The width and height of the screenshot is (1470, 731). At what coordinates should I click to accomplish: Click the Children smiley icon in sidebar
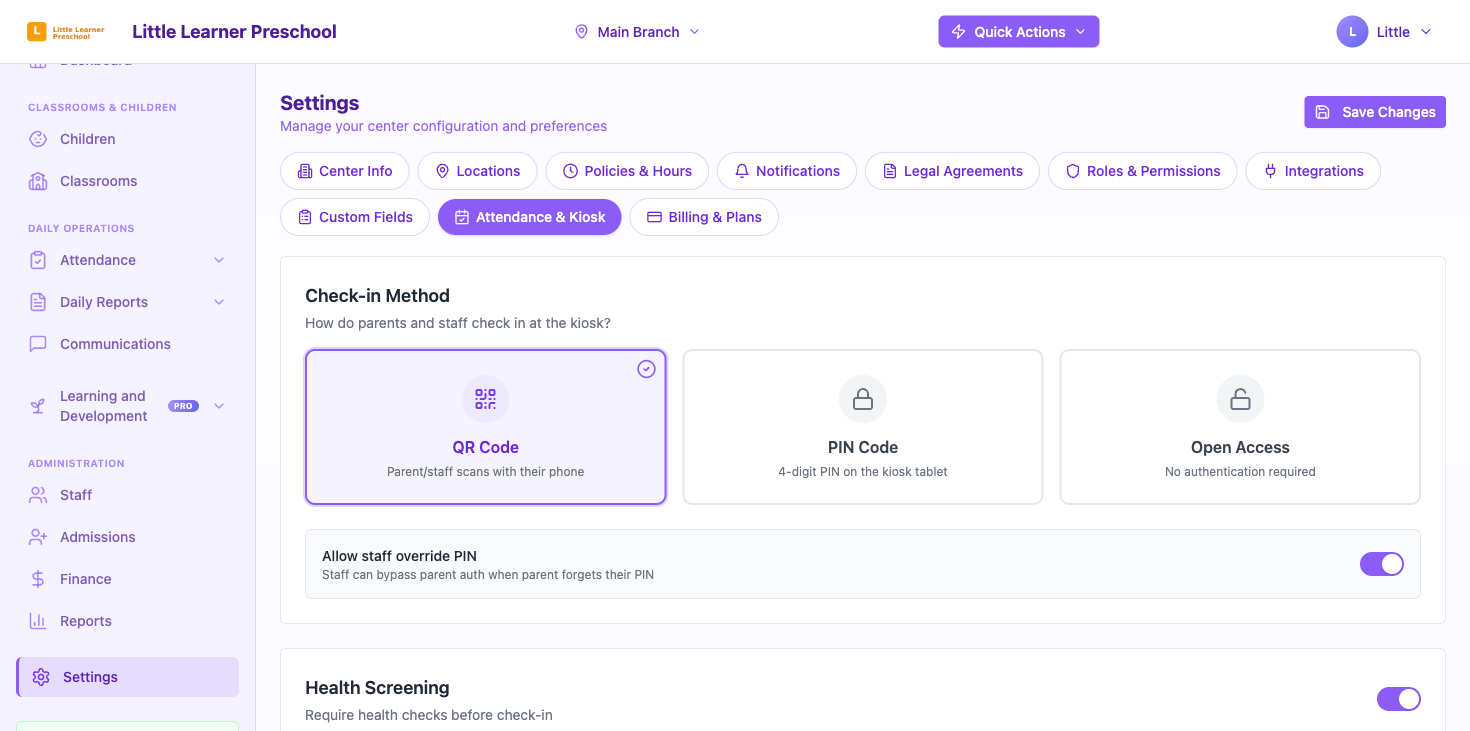coord(38,139)
